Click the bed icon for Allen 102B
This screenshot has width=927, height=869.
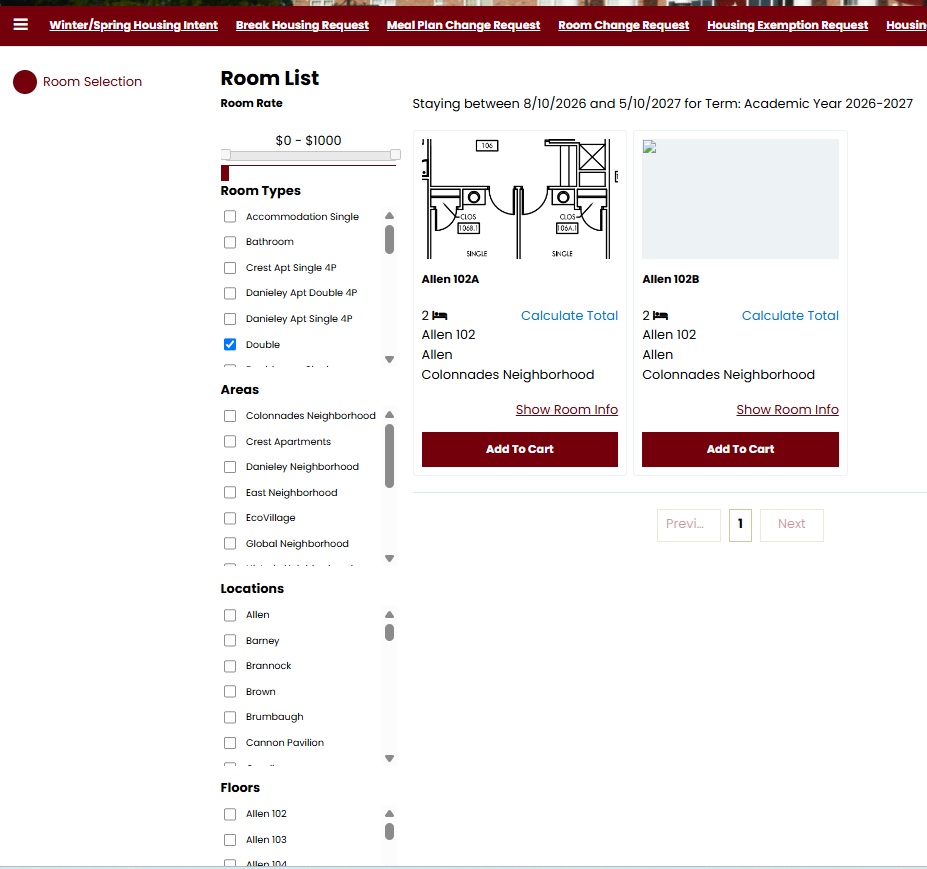pos(660,316)
